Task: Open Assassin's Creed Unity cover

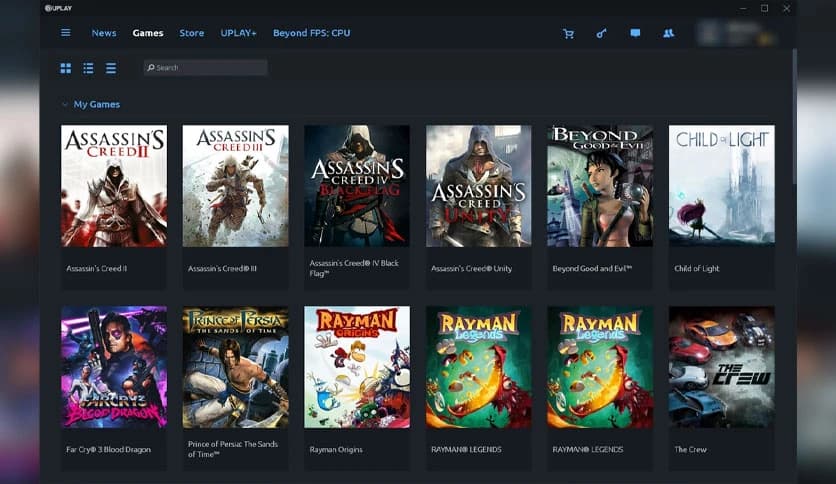Action: coord(478,186)
